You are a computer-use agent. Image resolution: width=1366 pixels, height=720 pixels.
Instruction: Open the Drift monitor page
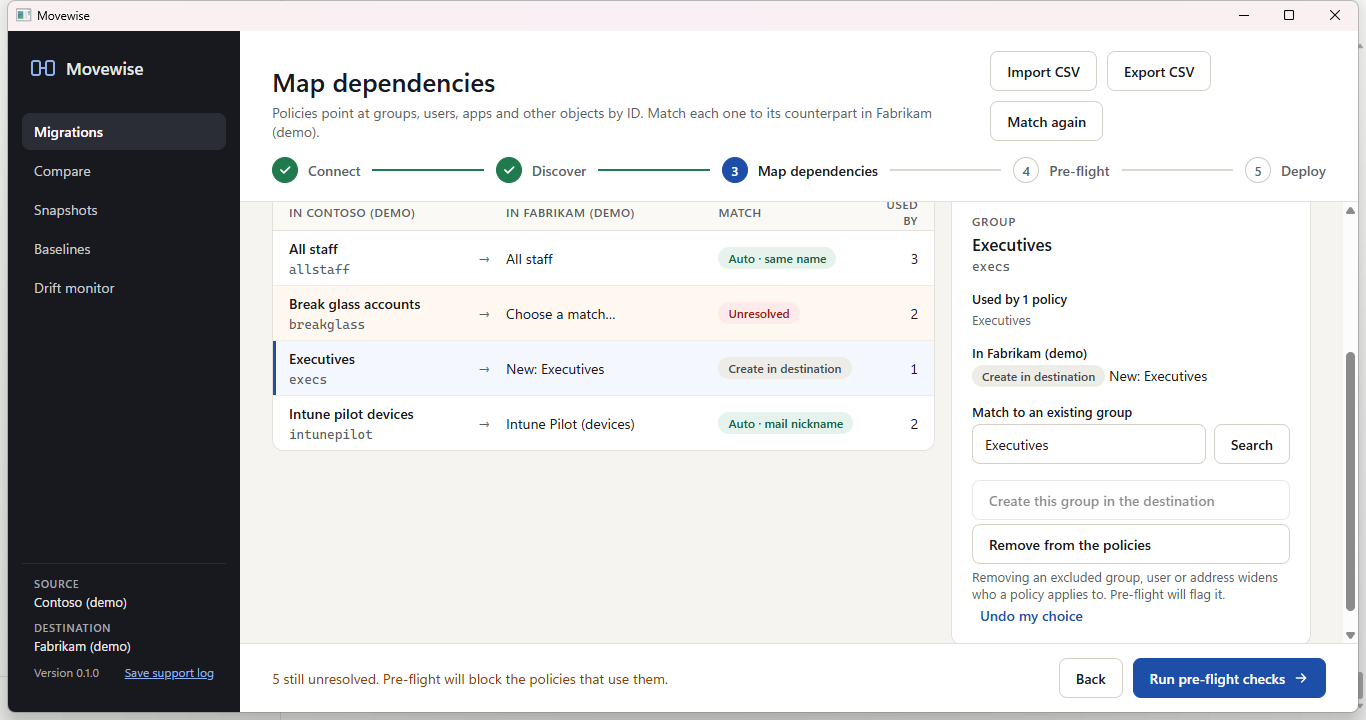pos(124,288)
